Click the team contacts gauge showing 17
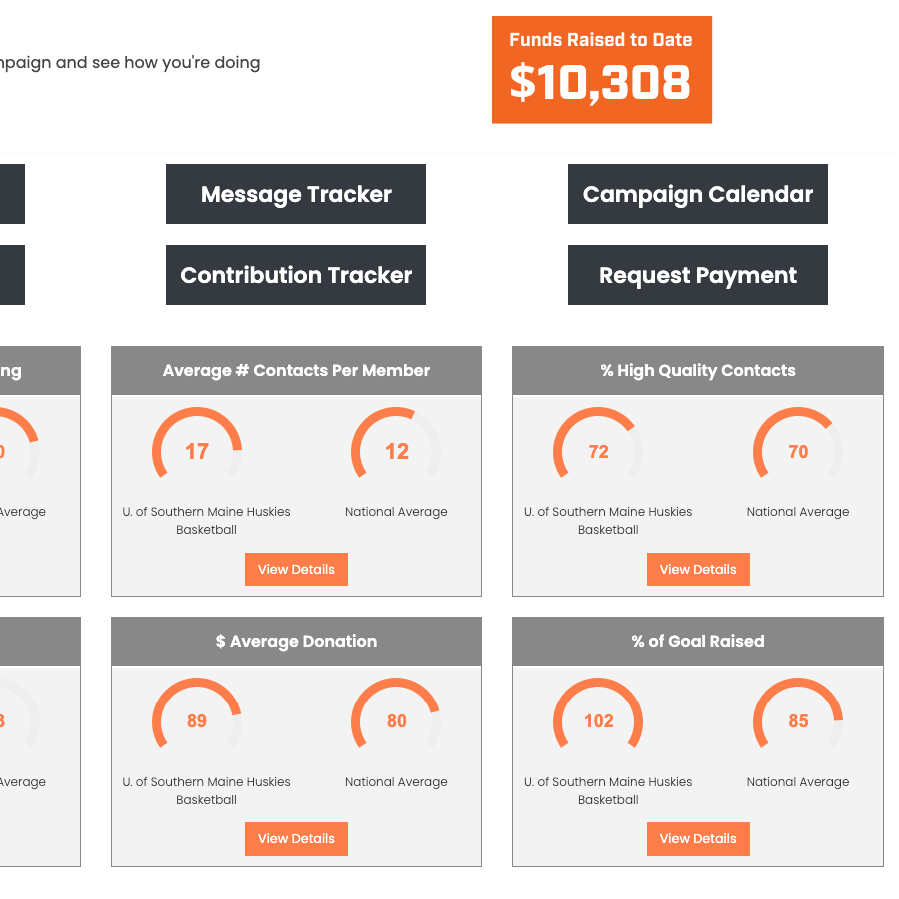 (197, 451)
